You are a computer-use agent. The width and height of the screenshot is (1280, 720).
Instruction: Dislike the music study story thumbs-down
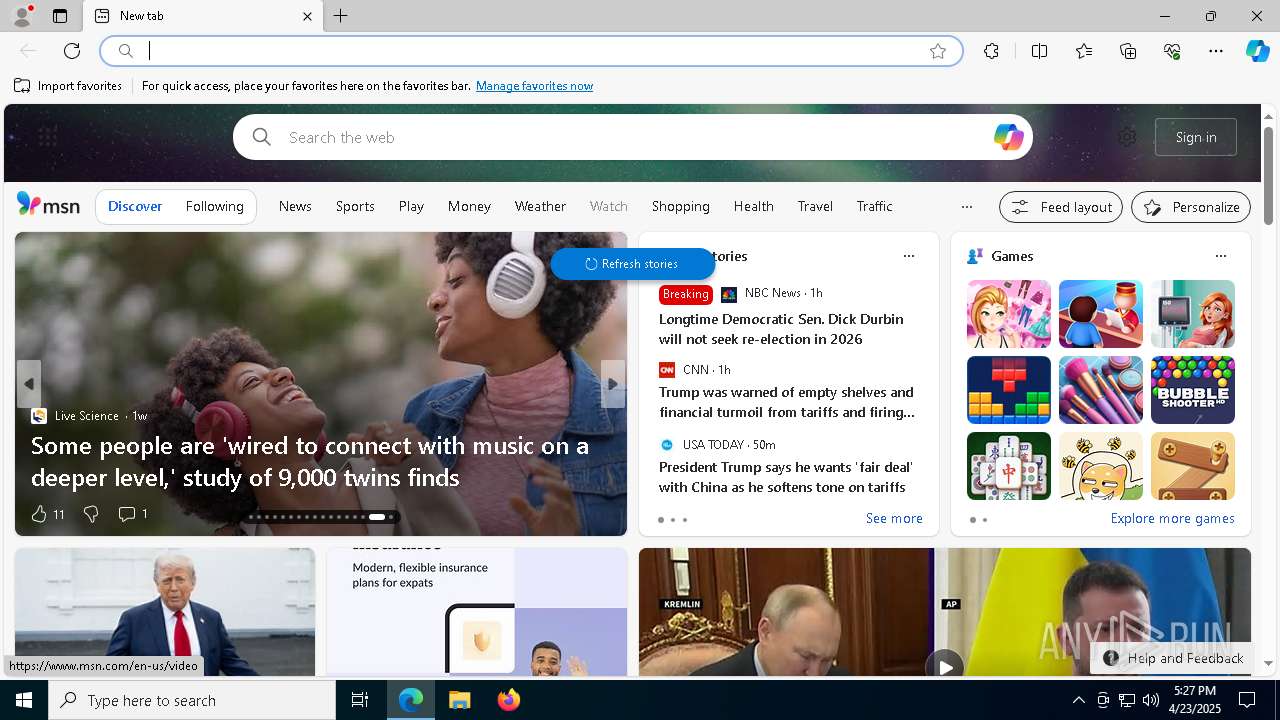tap(91, 514)
